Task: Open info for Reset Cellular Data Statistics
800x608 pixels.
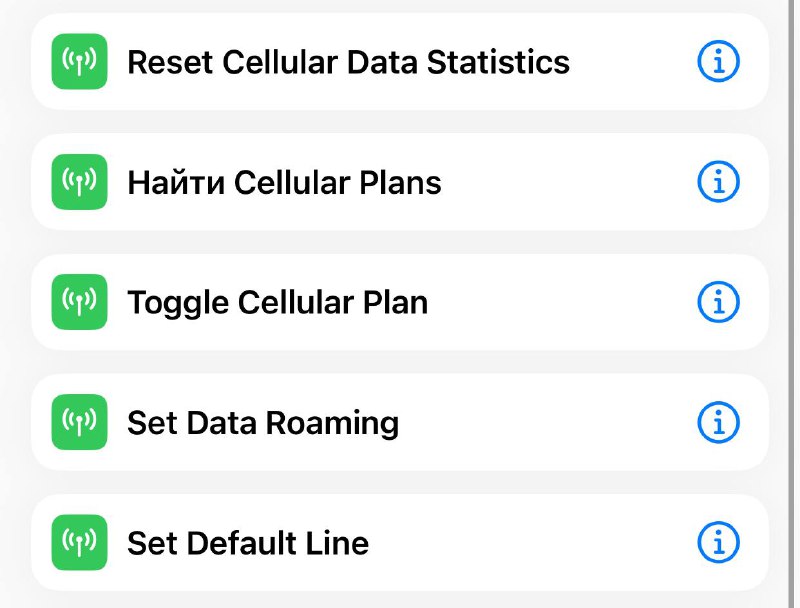Action: point(718,62)
